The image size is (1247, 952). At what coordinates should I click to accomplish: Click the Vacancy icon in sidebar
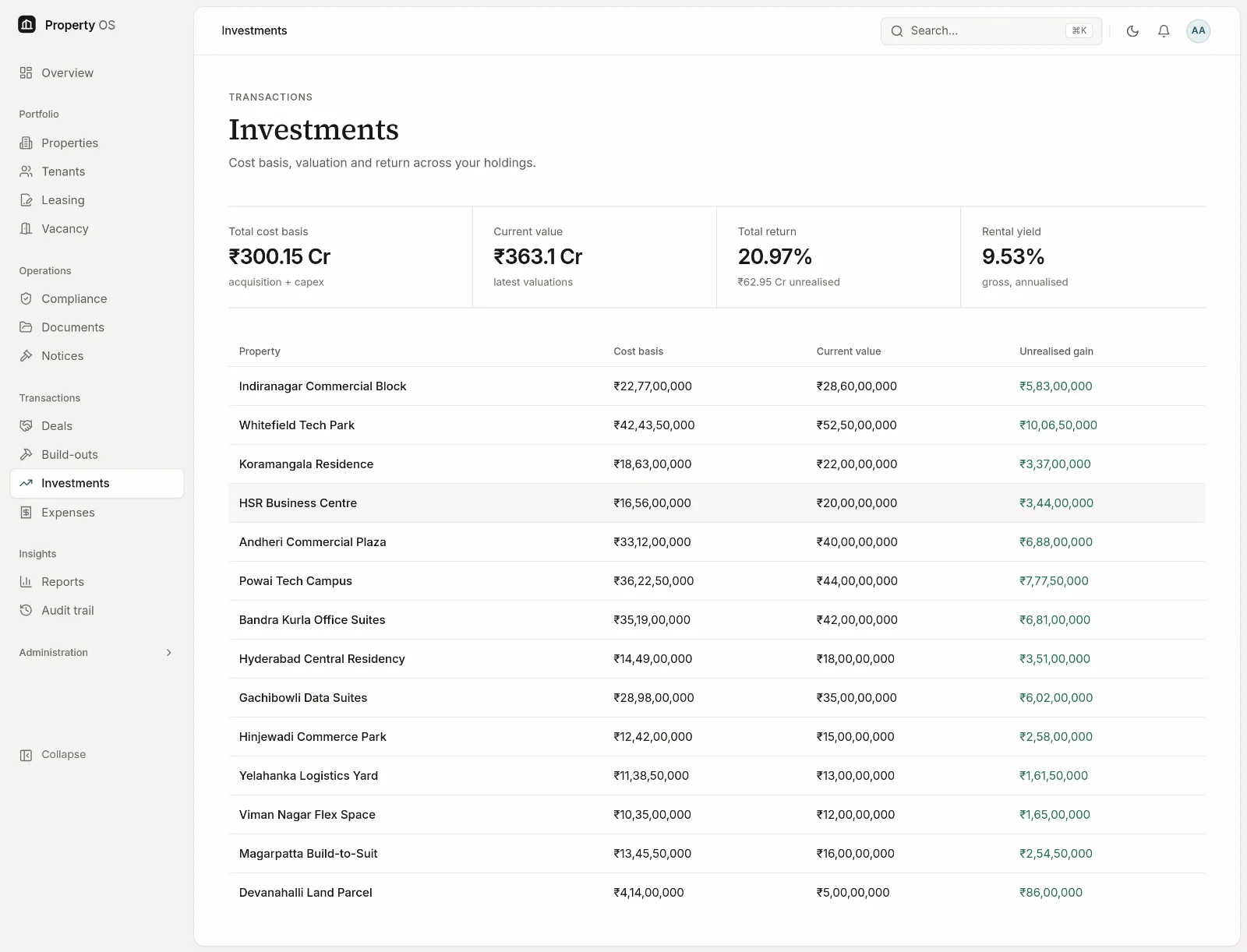[x=26, y=229]
